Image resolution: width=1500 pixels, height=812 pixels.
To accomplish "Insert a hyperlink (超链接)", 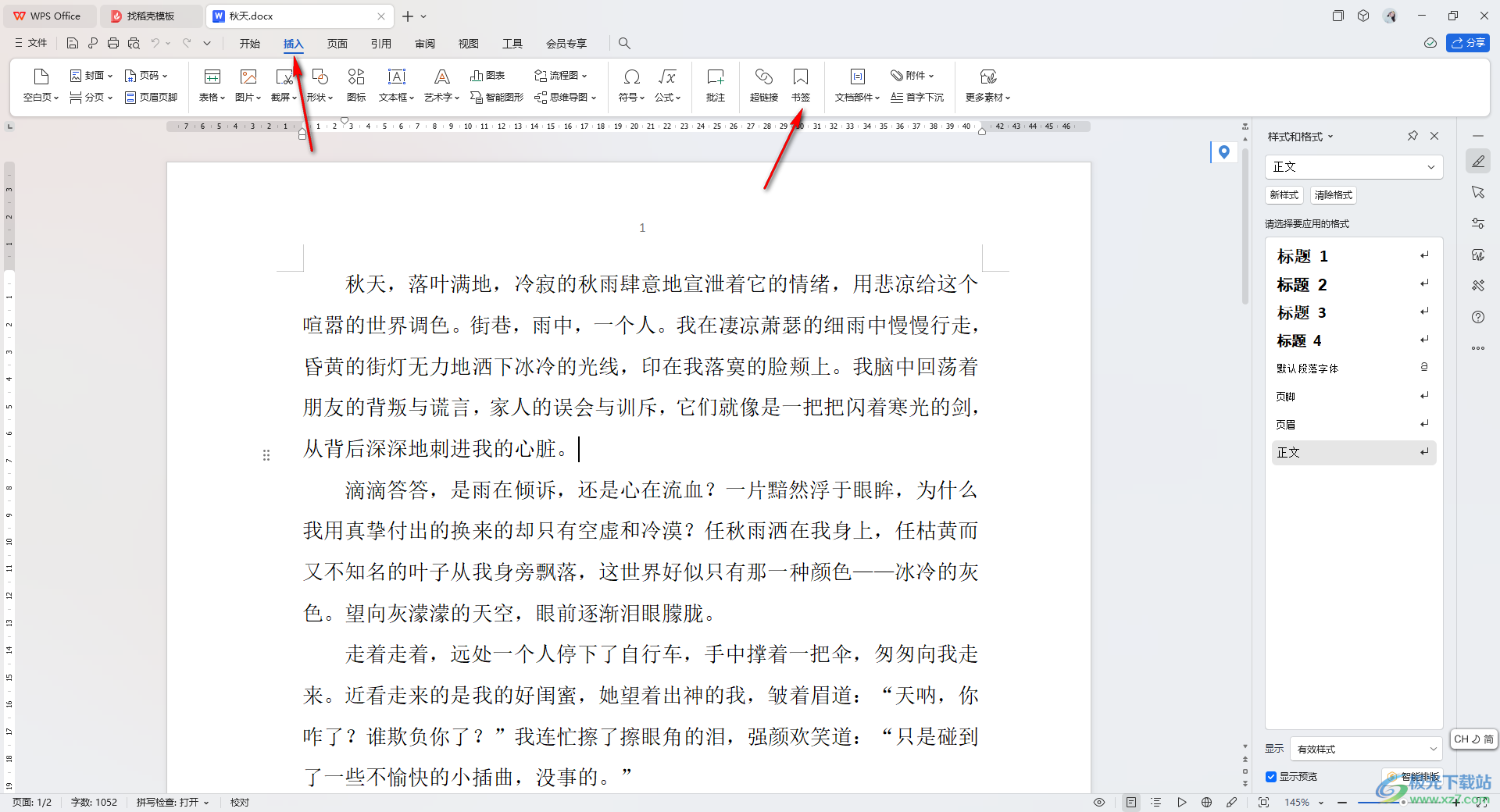I will pos(763,85).
